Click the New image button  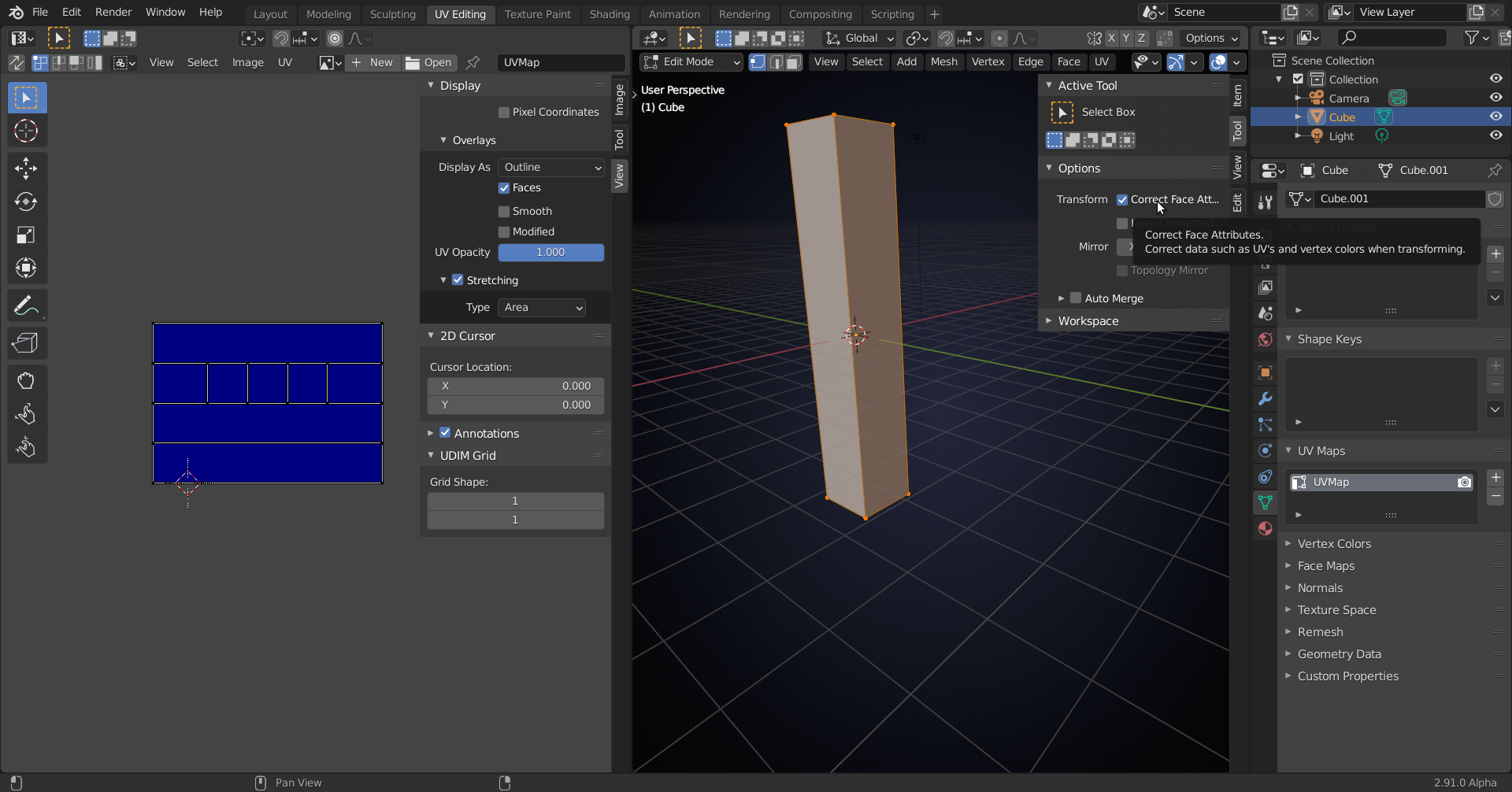(x=372, y=62)
